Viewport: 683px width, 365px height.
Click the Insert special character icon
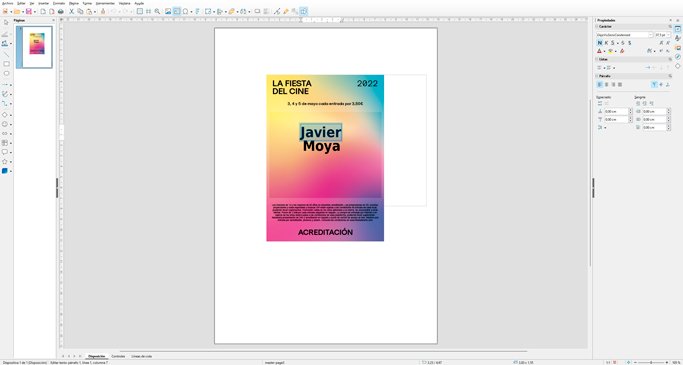point(186,11)
